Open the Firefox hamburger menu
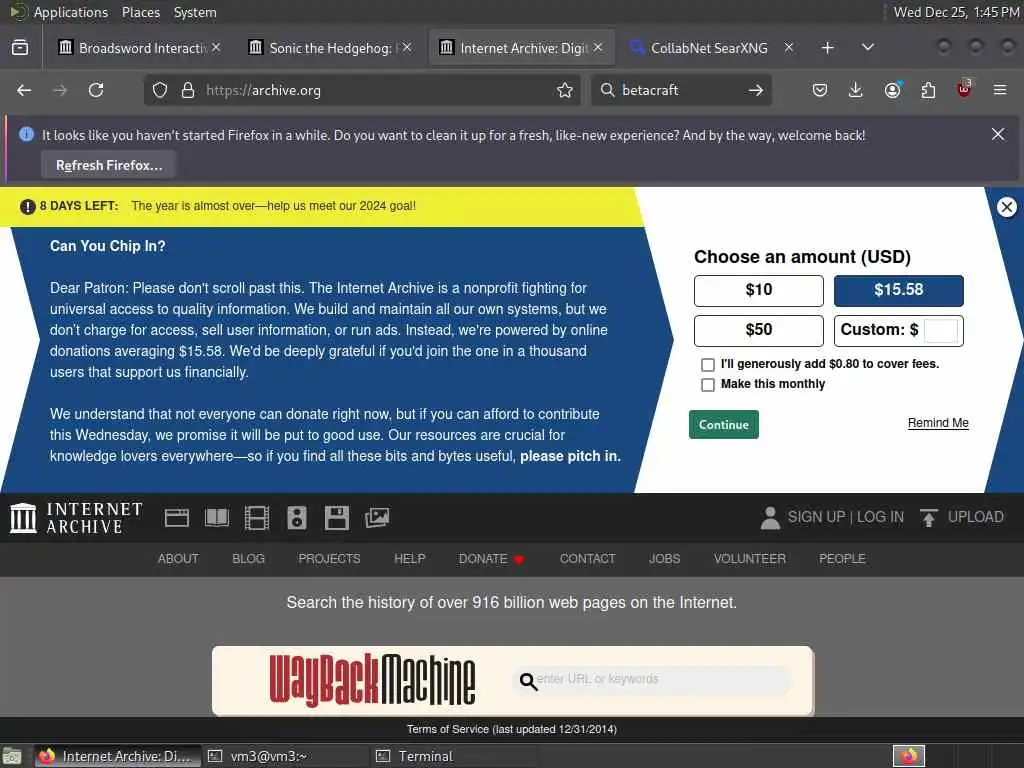The image size is (1024, 768). point(1000,90)
